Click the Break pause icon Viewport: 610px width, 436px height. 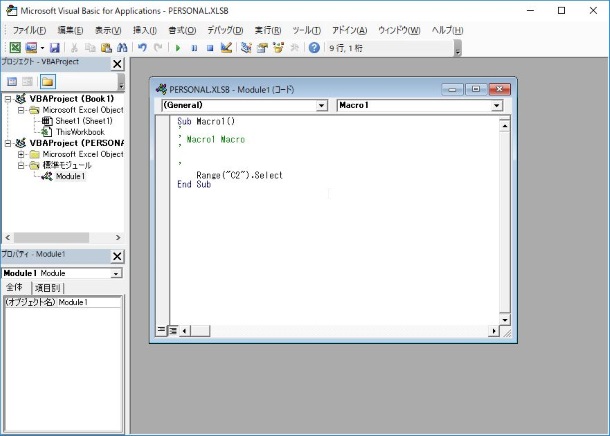[194, 48]
